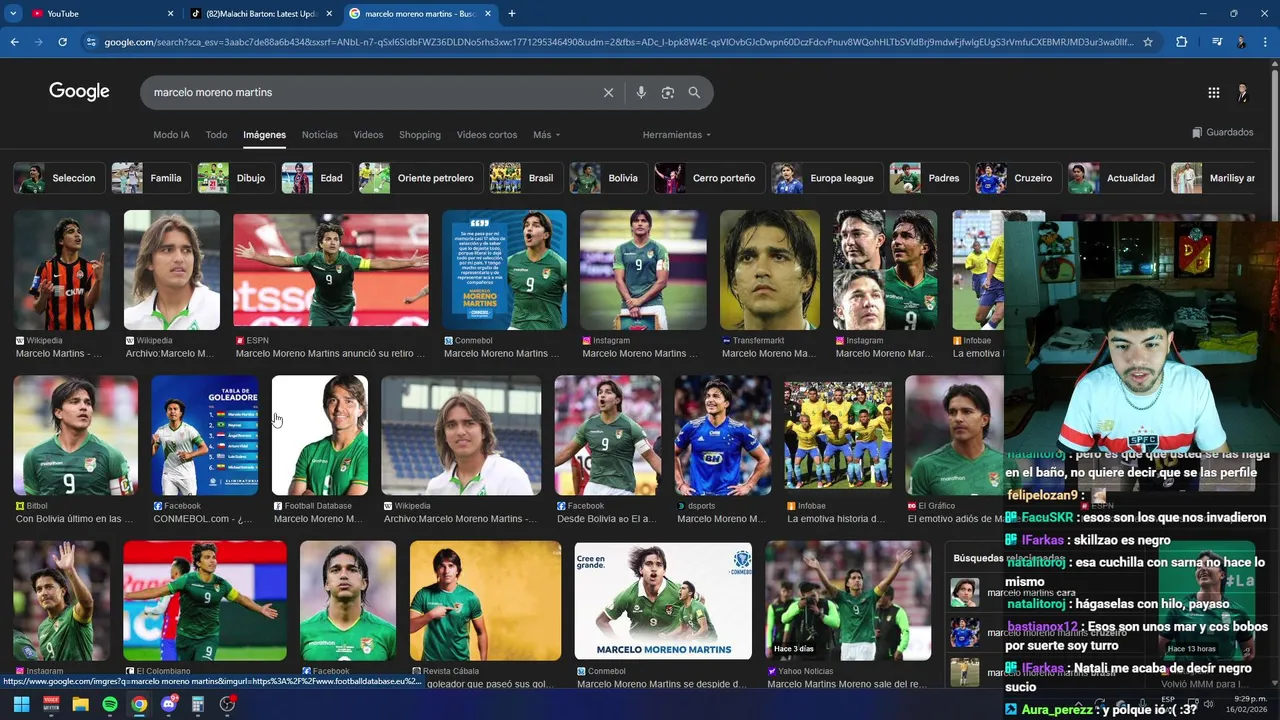Filter images by the Cruzeiro chip
This screenshot has width=1280, height=720.
(x=1016, y=178)
